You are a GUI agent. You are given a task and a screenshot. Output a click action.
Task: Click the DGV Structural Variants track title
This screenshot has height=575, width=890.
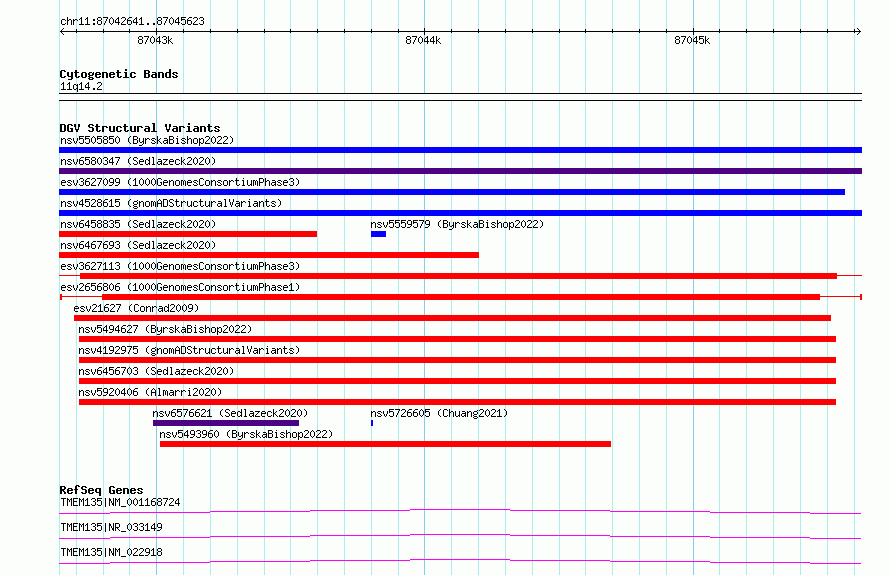(140, 128)
